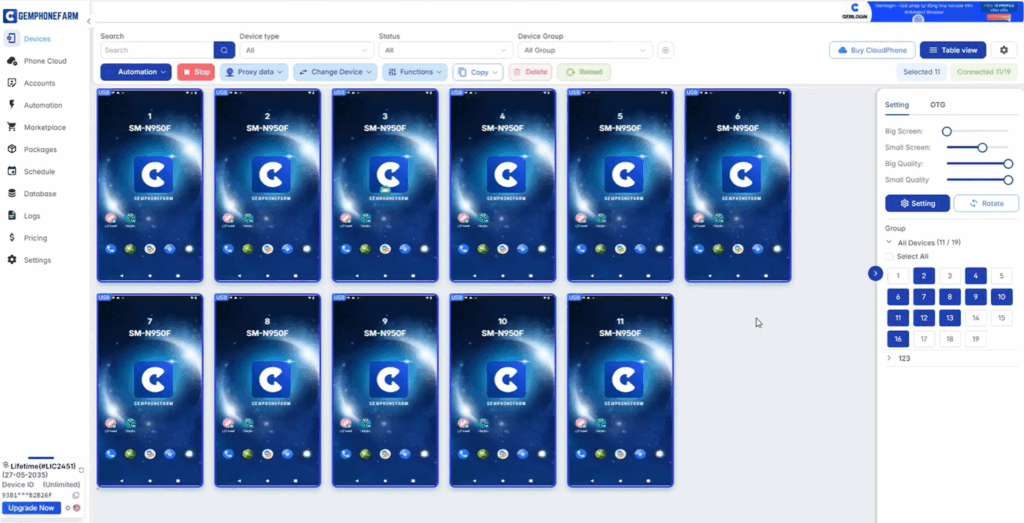Screen dimensions: 1024x523
Task: Open the Pricing page
Action: 35,238
